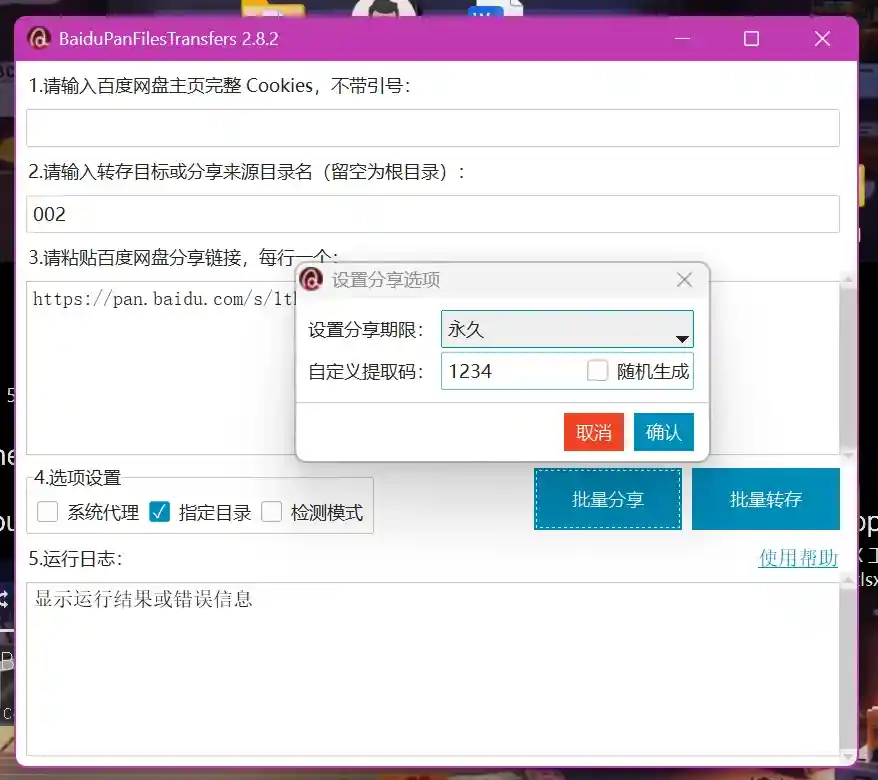Open the 设置分享期限 dropdown showing 永久
The width and height of the screenshot is (878, 780).
[567, 329]
